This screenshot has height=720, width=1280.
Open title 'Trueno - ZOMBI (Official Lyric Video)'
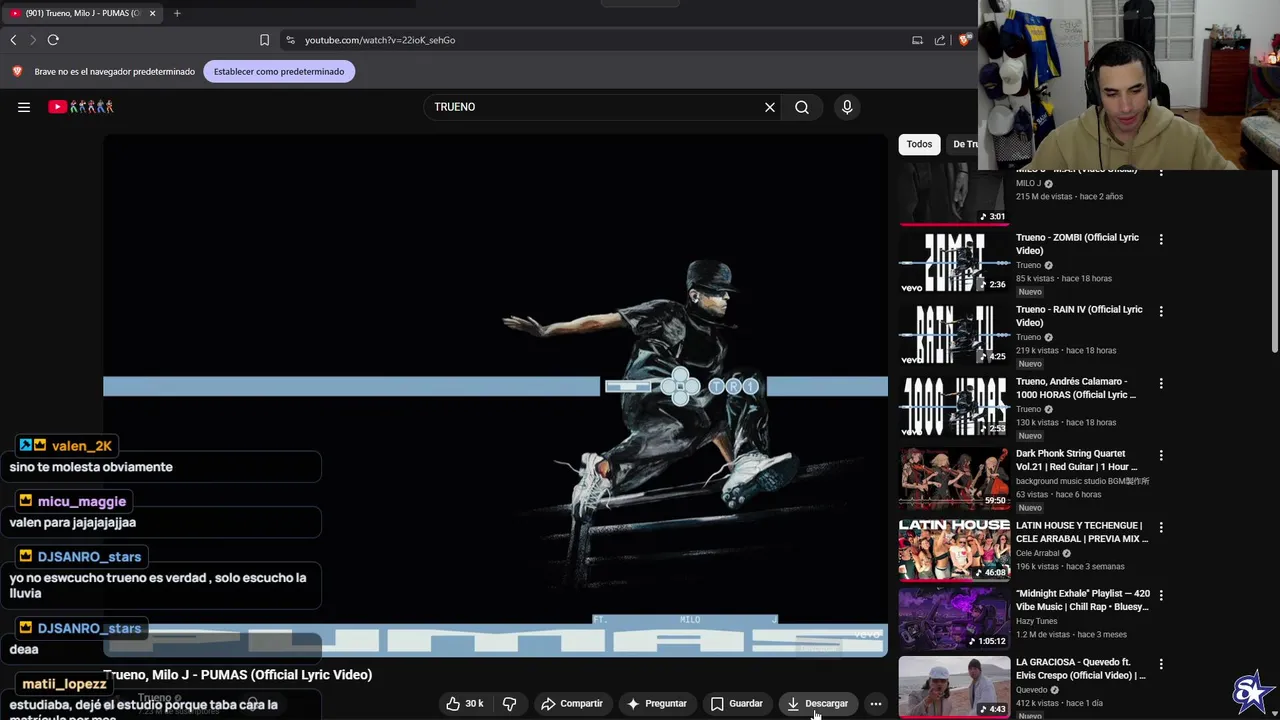click(1077, 244)
